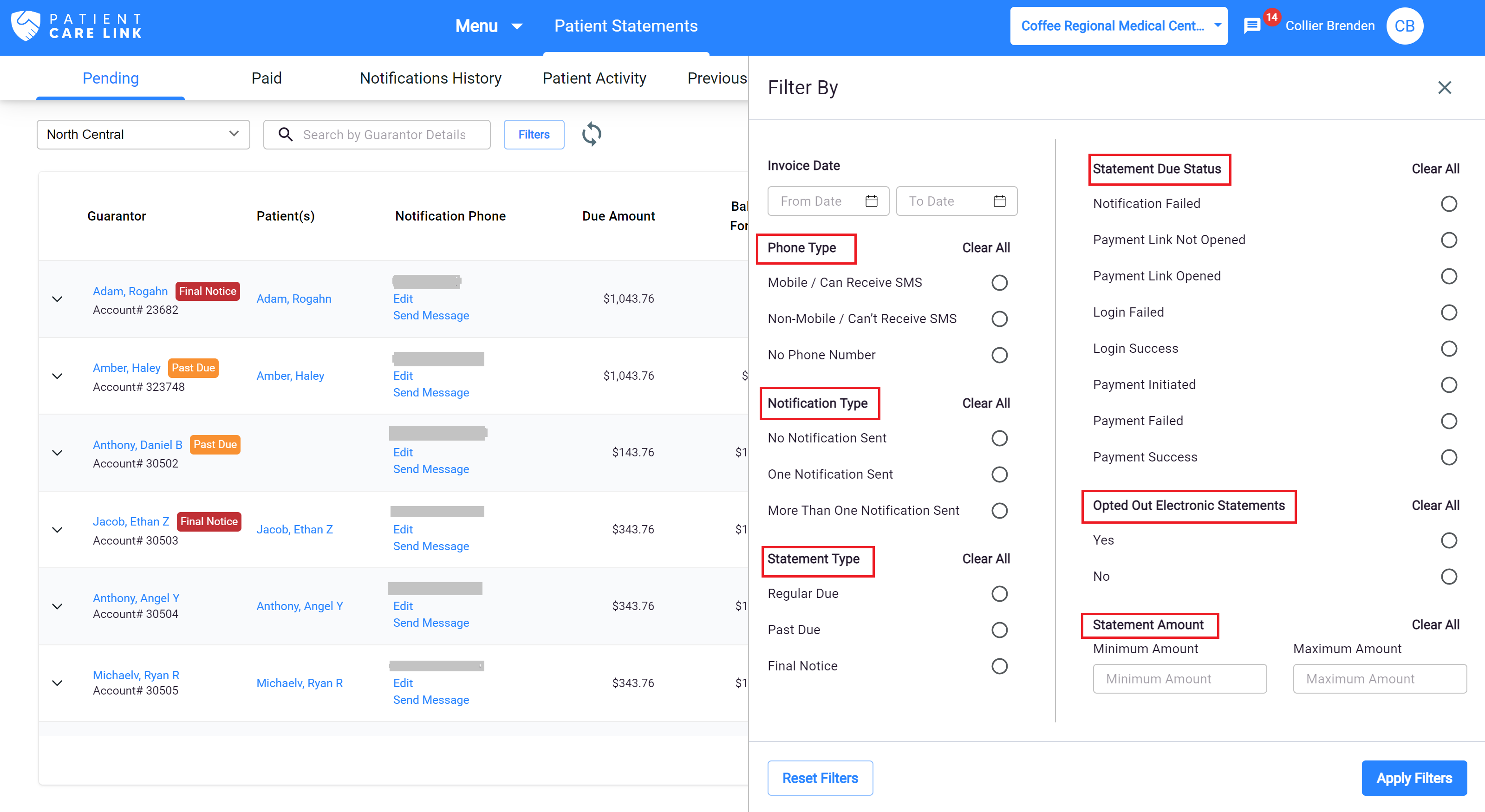The width and height of the screenshot is (1485, 812).
Task: Clear All for Statement Type
Action: click(x=986, y=559)
